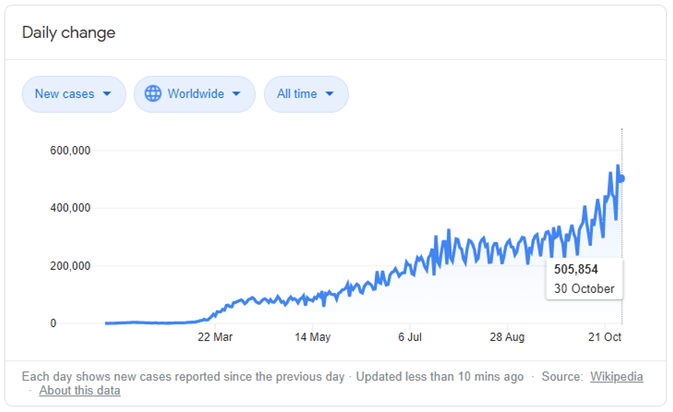This screenshot has height=412, width=673.
Task: Open the Wikipedia source link
Action: coord(615,377)
